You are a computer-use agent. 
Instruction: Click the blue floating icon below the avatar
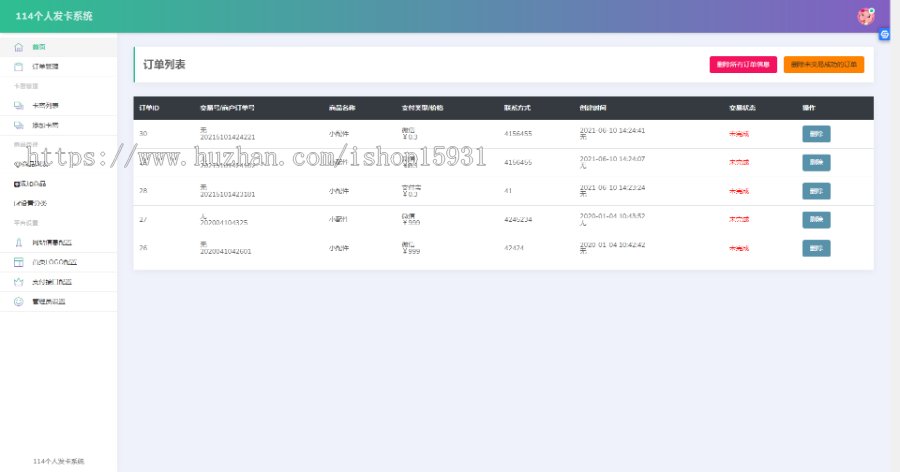885,34
